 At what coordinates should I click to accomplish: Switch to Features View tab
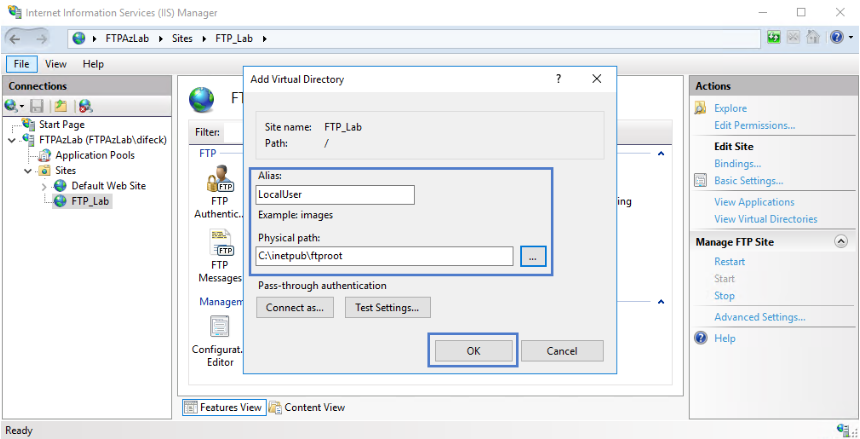(x=224, y=408)
